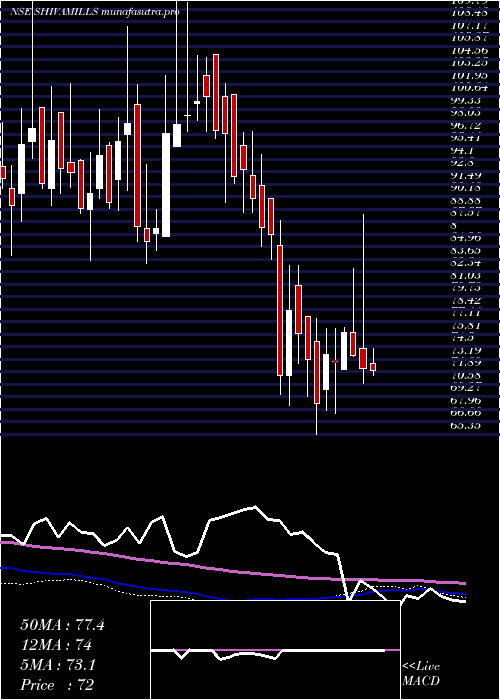Viewport: 500px width, 700px height.
Task: Click the 78.42 price axis label
Action: pyautogui.click(x=466, y=300)
